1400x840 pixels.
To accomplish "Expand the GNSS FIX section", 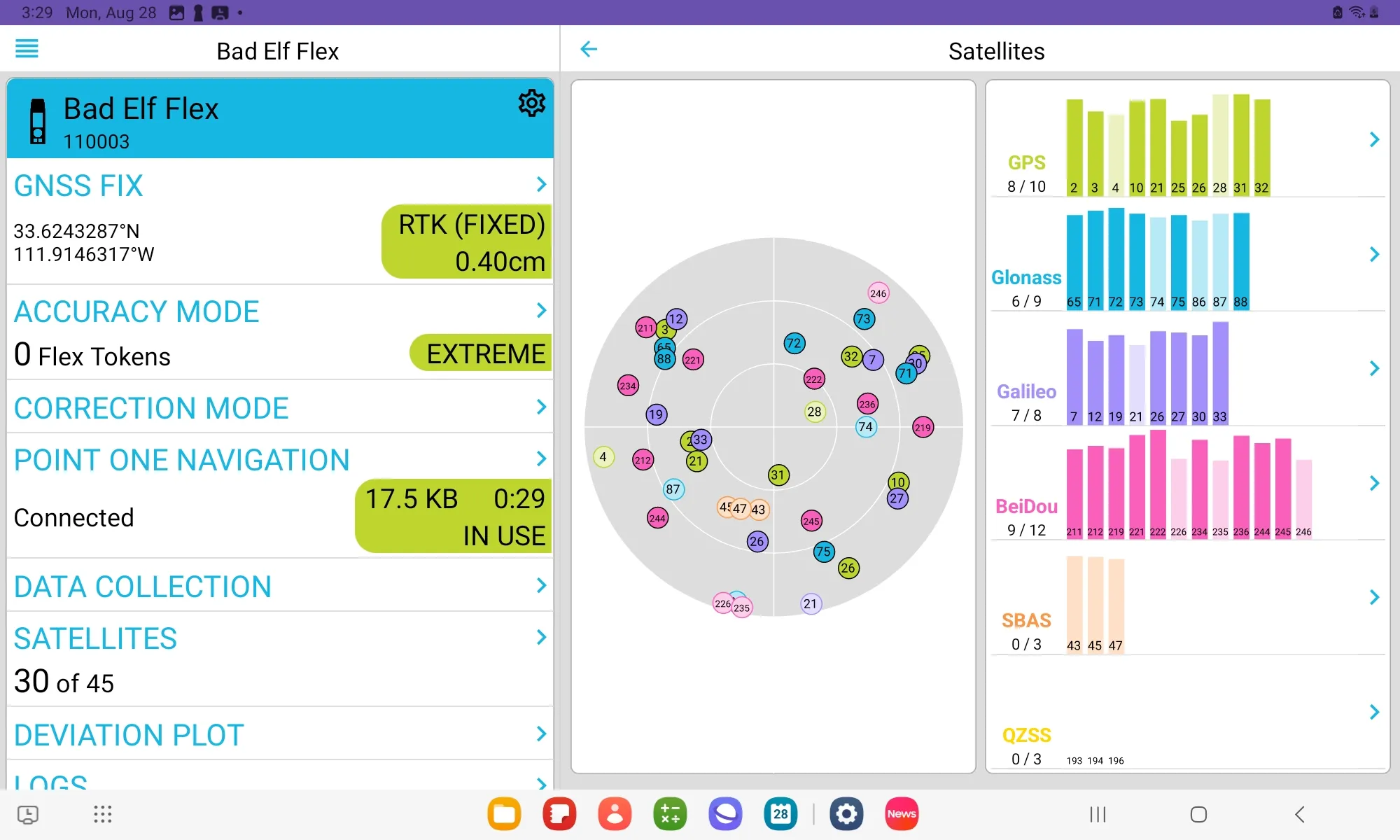I will click(541, 185).
